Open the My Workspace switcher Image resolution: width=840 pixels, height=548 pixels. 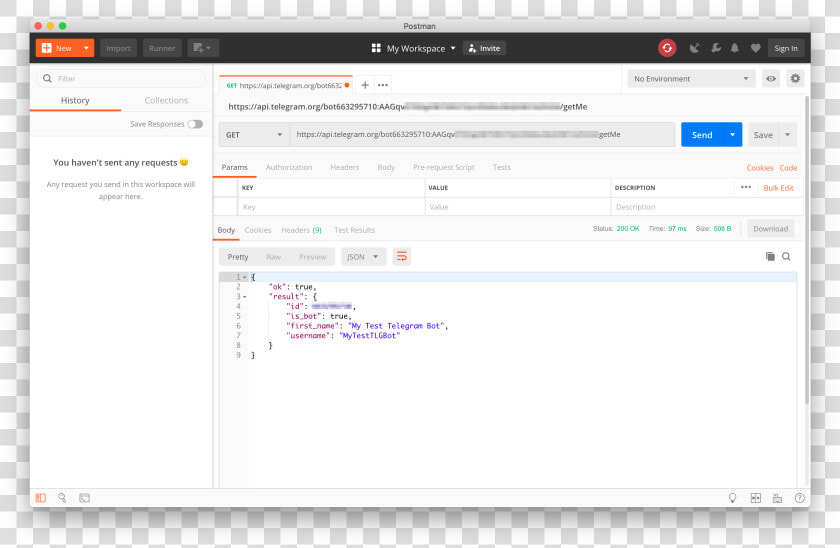tap(413, 48)
